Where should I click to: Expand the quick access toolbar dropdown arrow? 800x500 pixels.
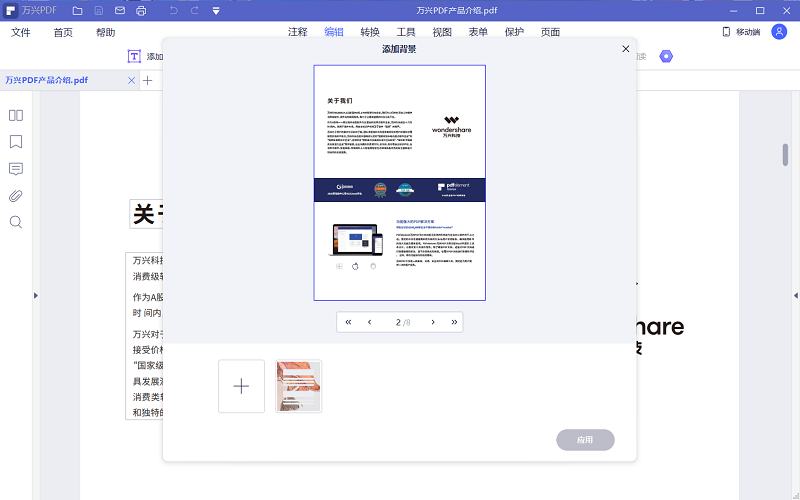point(216,11)
